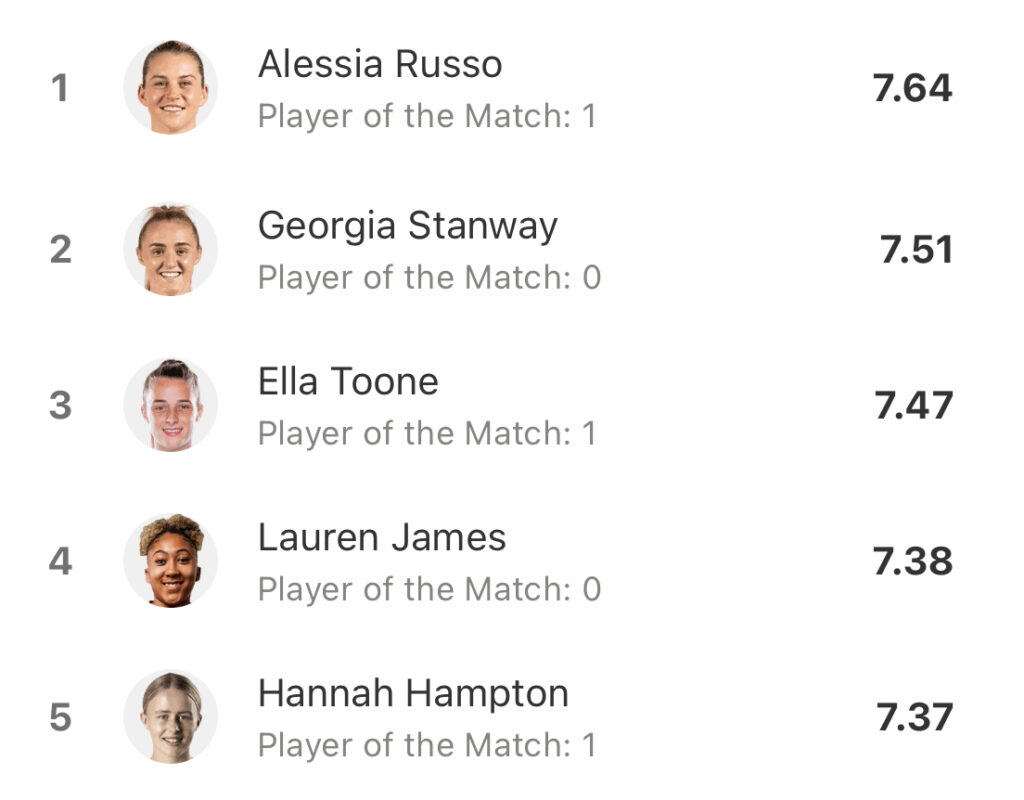Select Ella Toone's avatar photo
The image size is (1024, 800).
[x=170, y=405]
